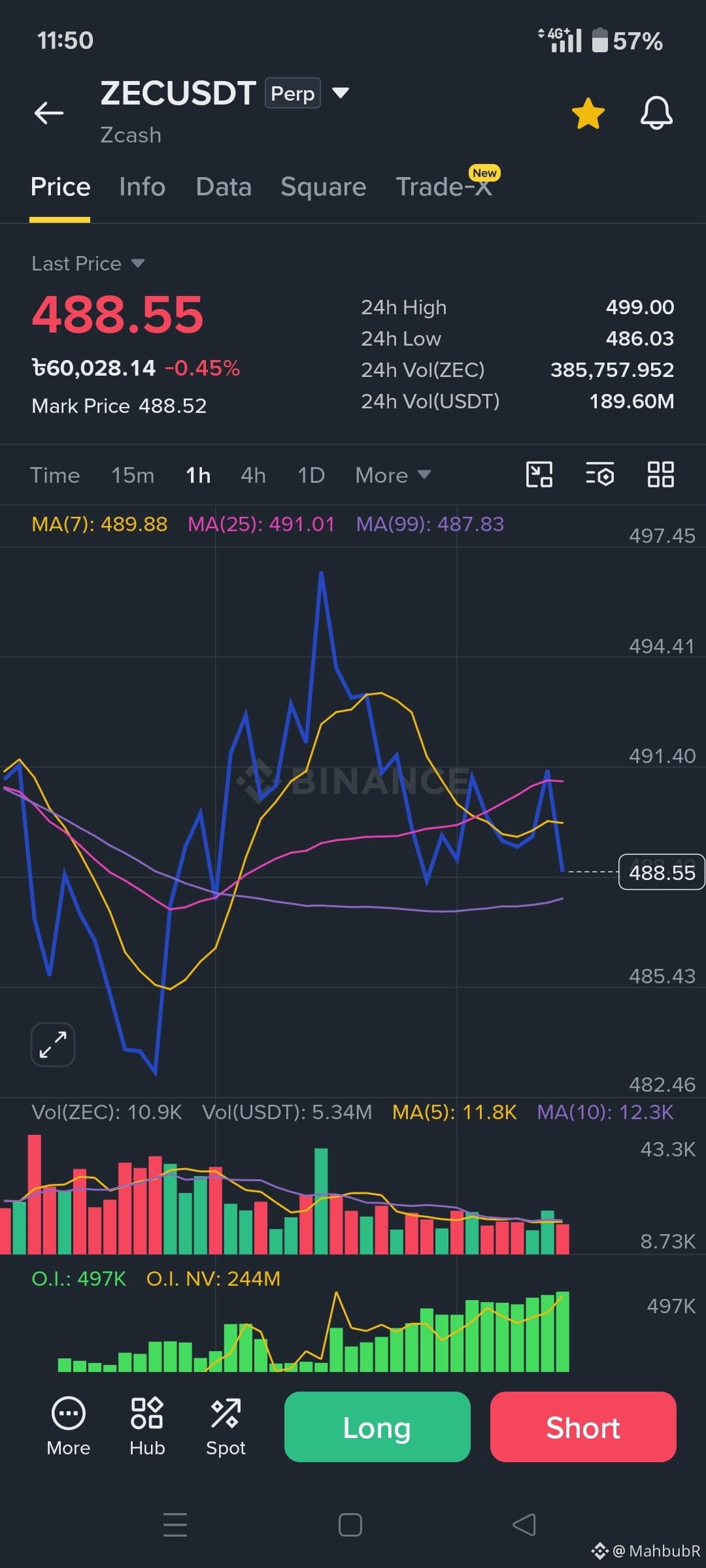
Task: Expand the More intervals dropdown
Action: (x=393, y=475)
